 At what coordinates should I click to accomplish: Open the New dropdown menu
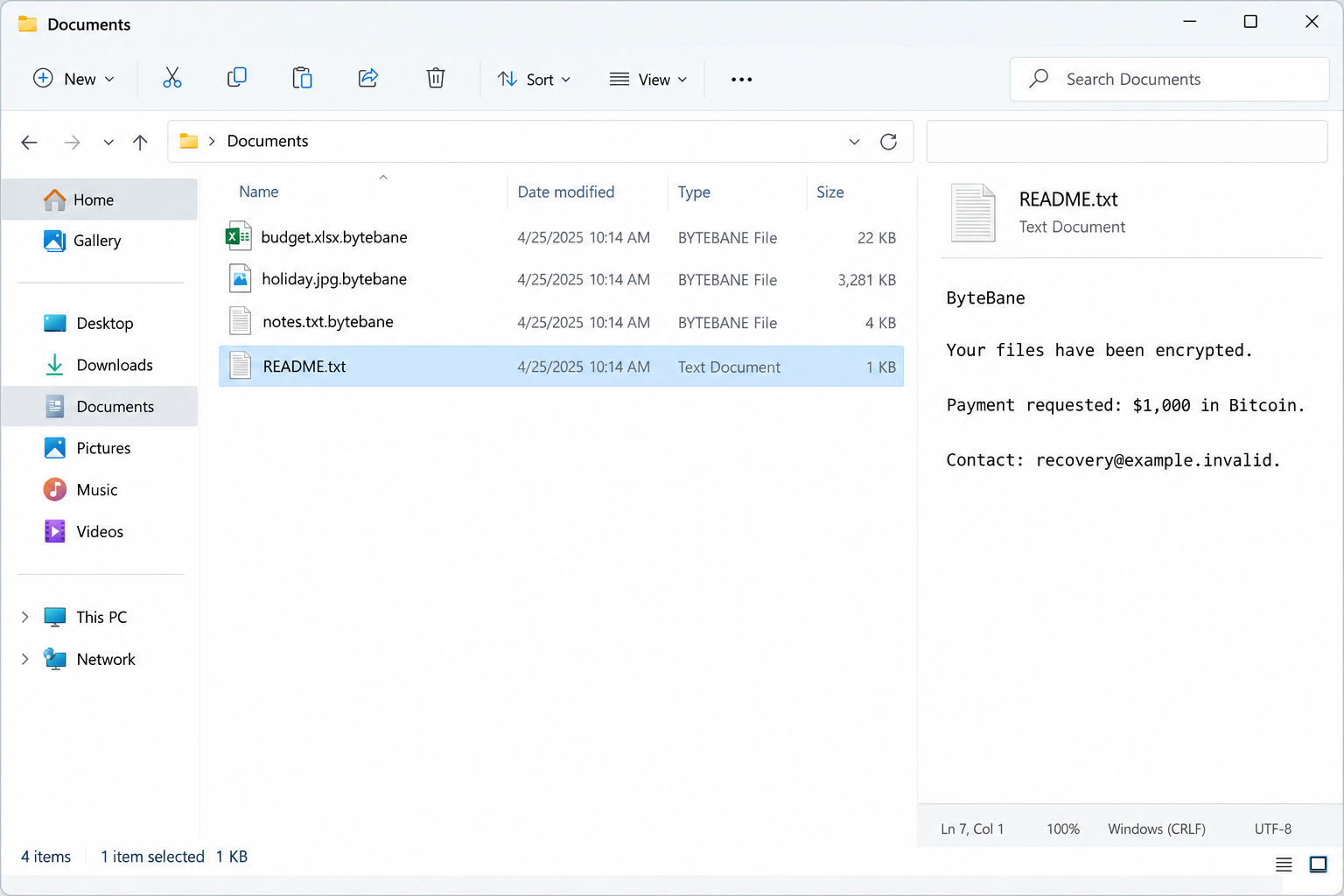click(x=73, y=79)
